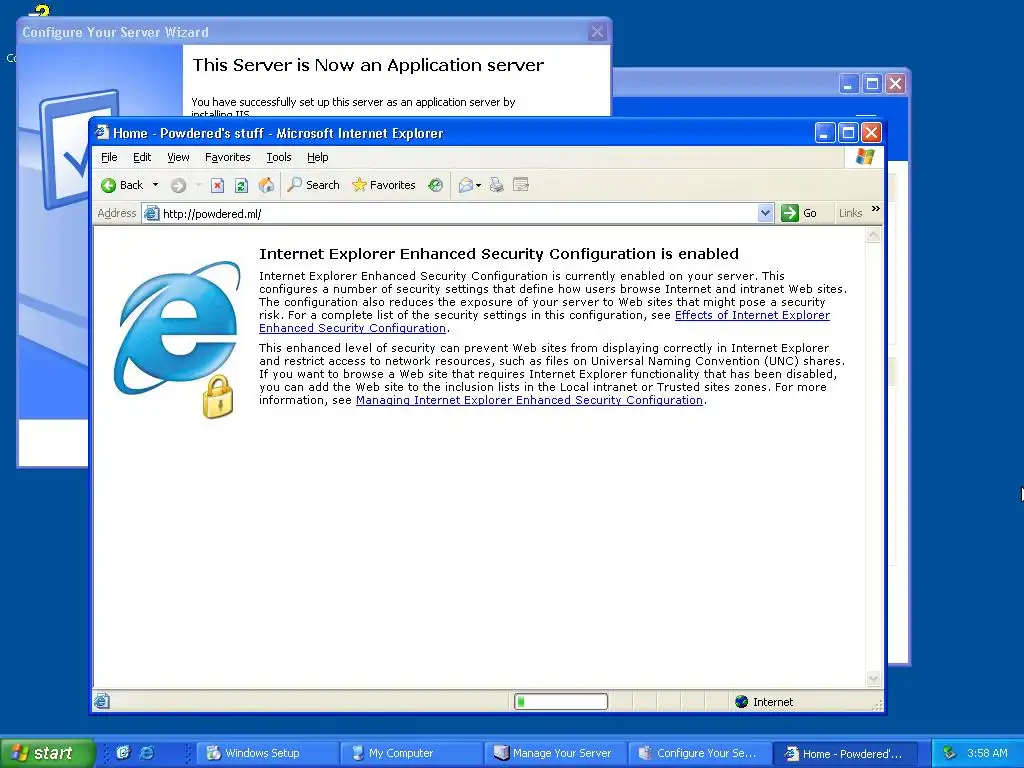Close the background Manage Your Server window
Screen dimensions: 1024x768
pos(895,84)
